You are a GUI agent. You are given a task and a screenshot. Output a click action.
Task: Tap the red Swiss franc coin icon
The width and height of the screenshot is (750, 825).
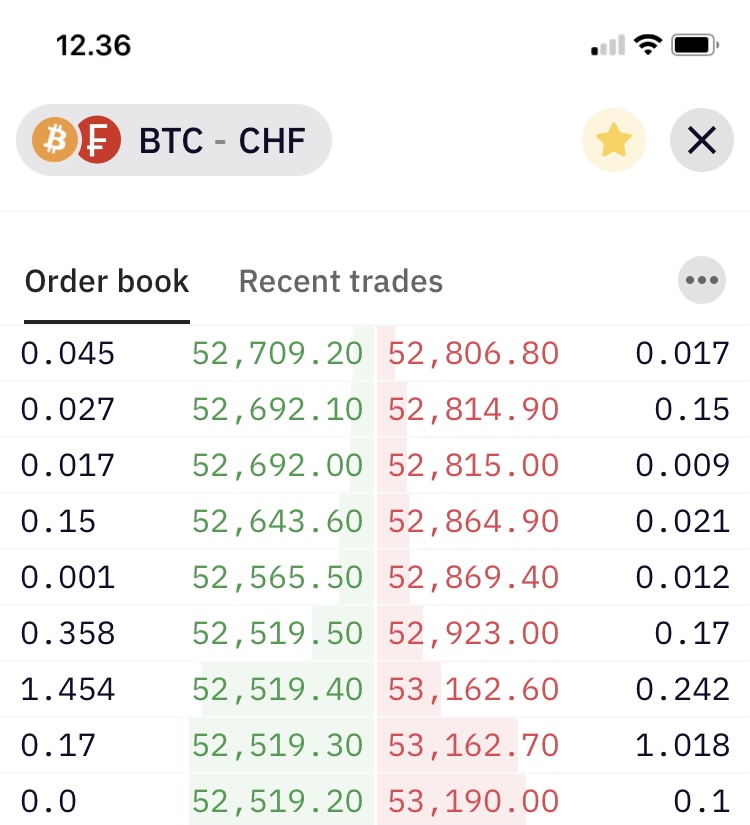pos(98,140)
